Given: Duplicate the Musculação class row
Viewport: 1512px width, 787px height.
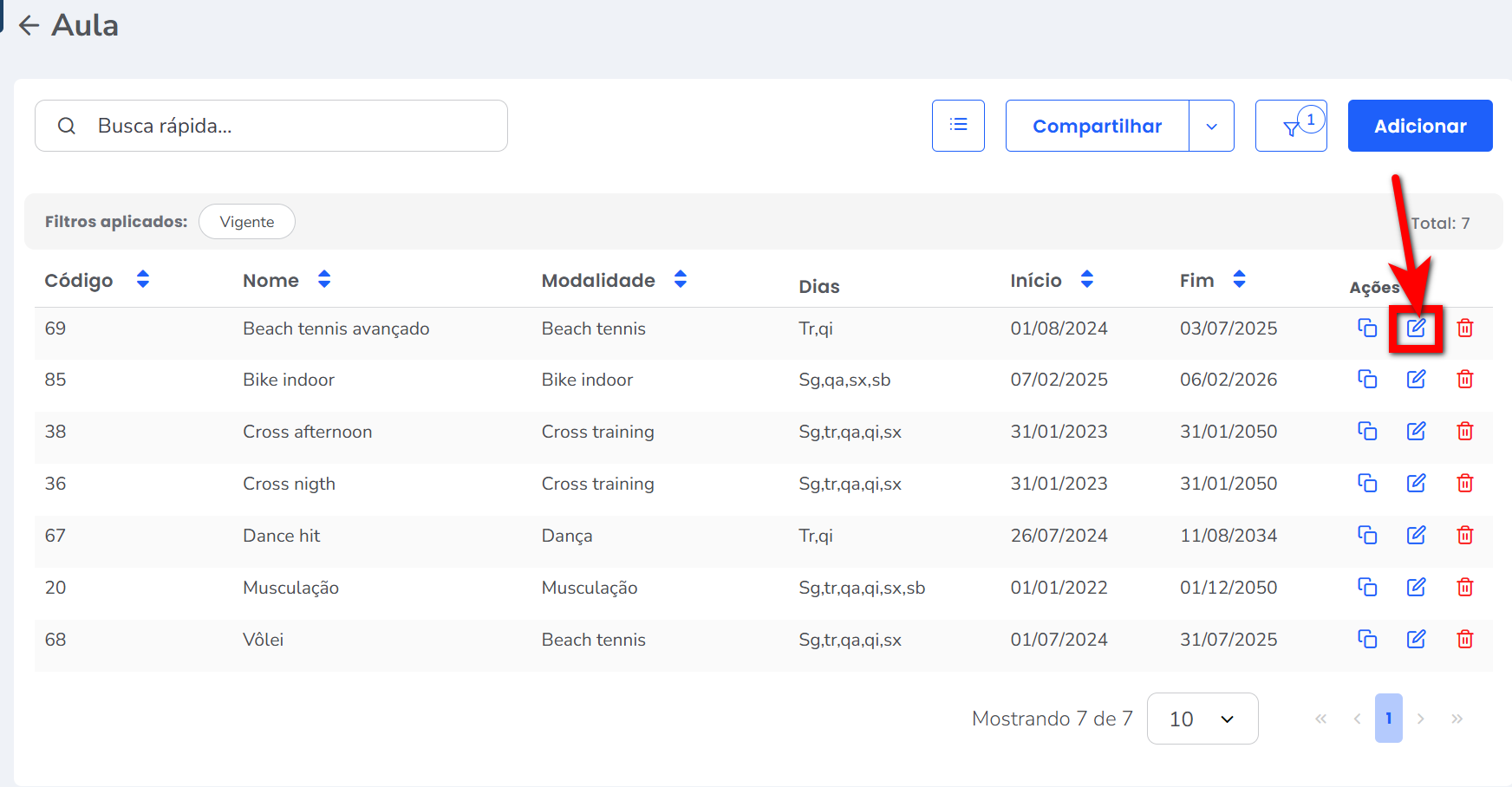Looking at the screenshot, I should coord(1367,587).
